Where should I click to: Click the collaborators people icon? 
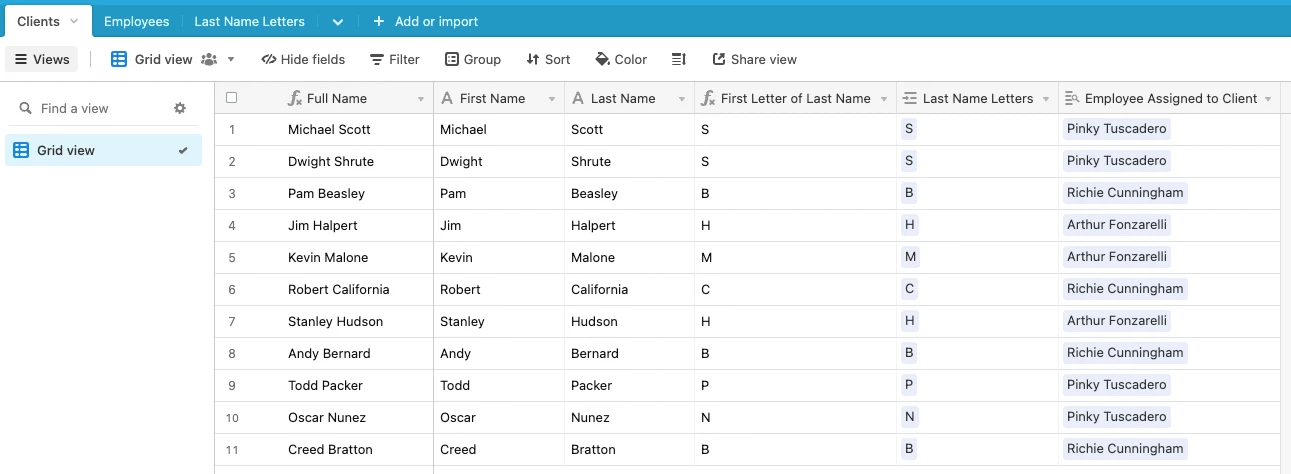tap(209, 59)
